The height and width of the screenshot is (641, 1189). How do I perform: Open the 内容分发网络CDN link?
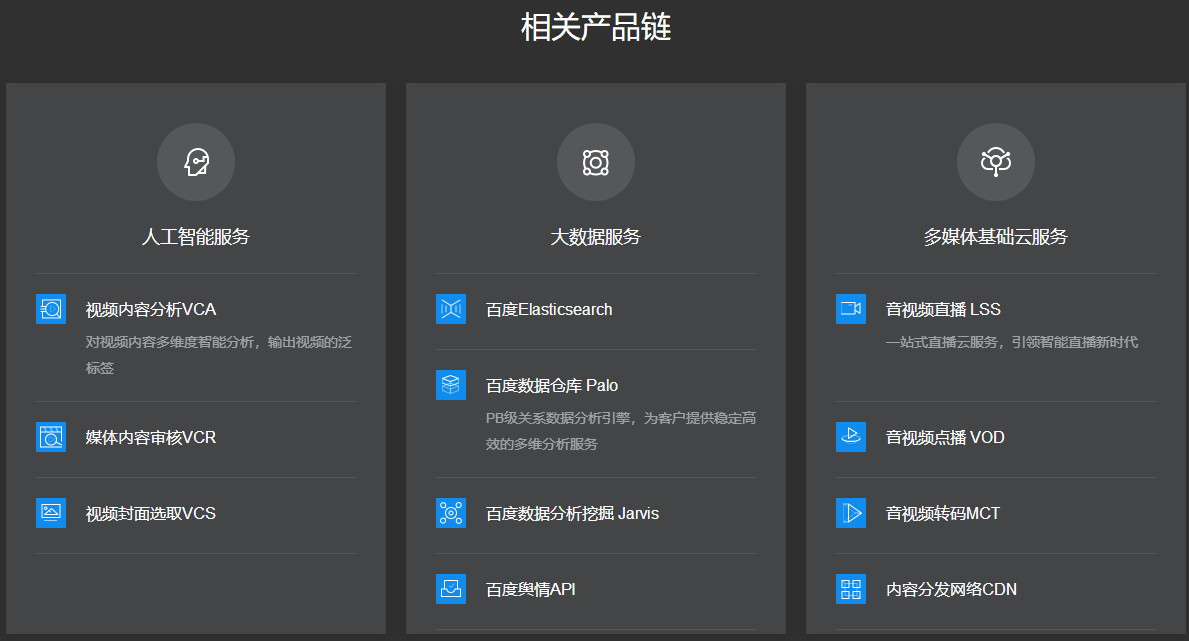coord(952,589)
